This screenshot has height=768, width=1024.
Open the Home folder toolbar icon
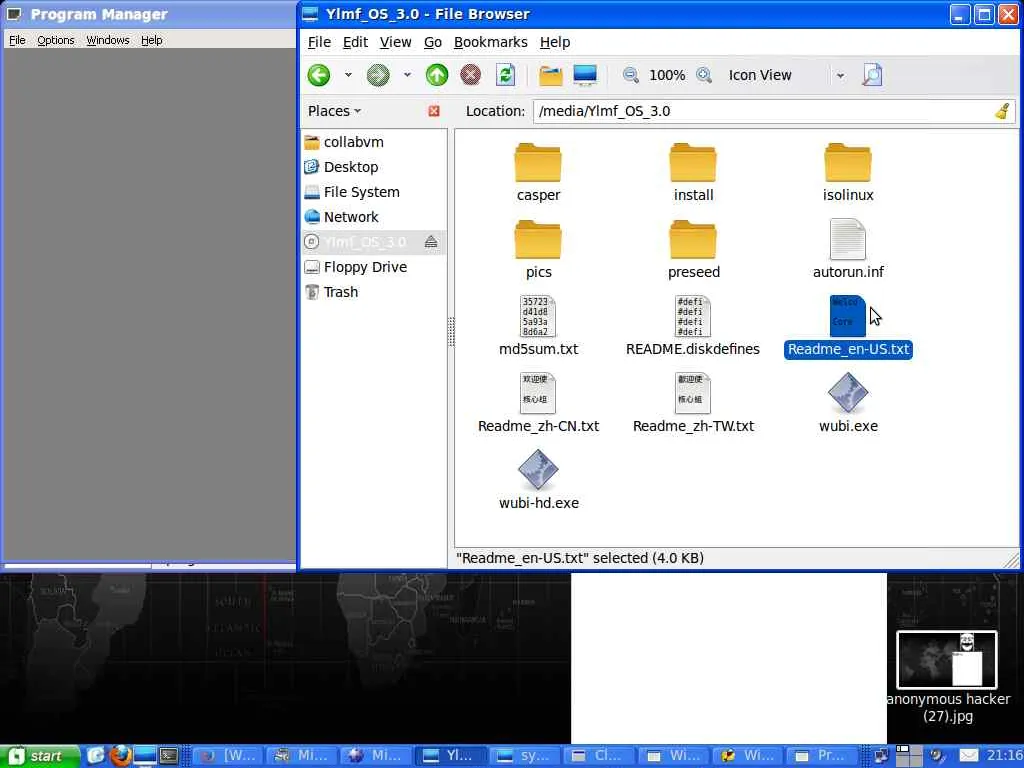coord(551,75)
